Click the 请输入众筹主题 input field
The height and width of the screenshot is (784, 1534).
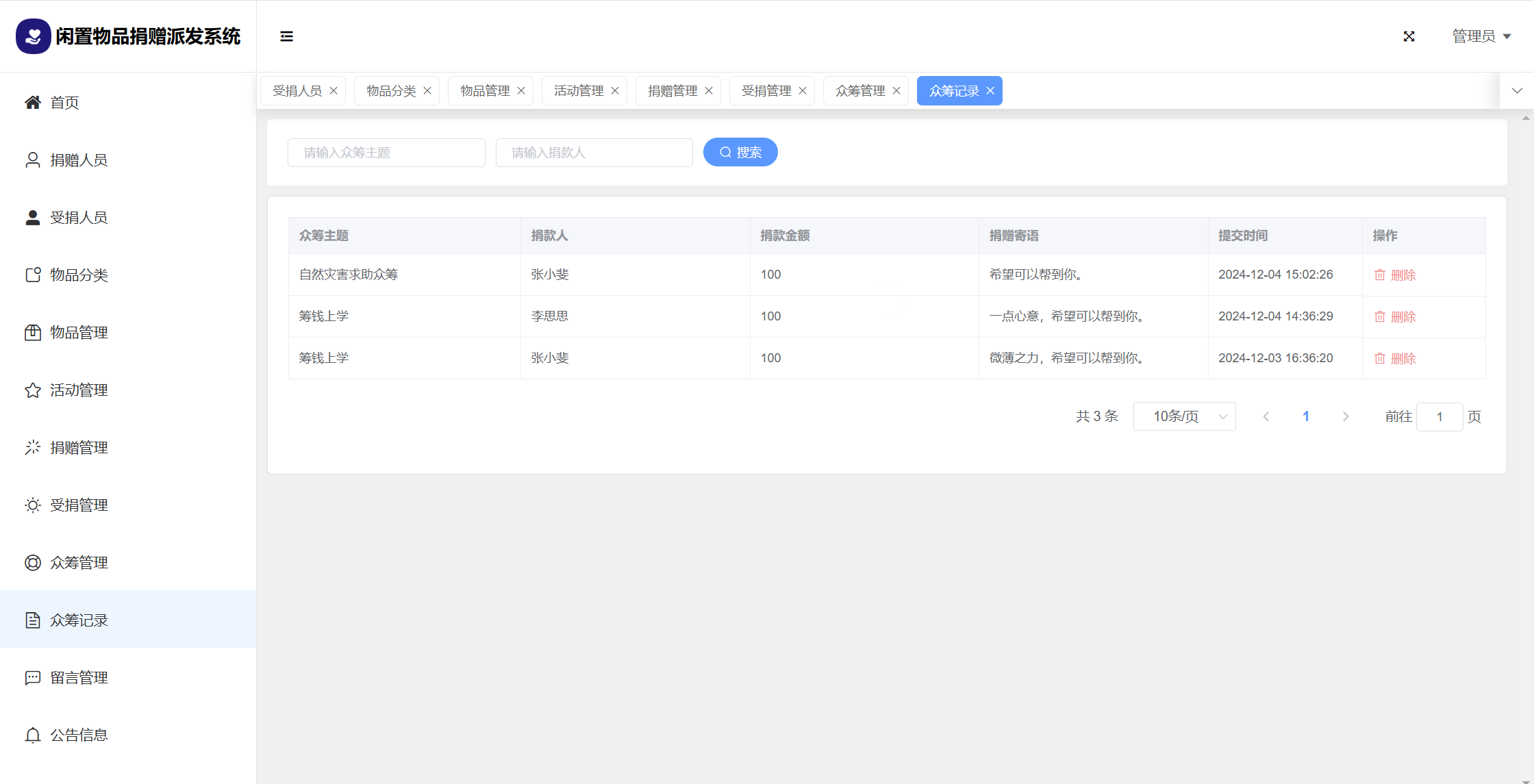pyautogui.click(x=386, y=153)
